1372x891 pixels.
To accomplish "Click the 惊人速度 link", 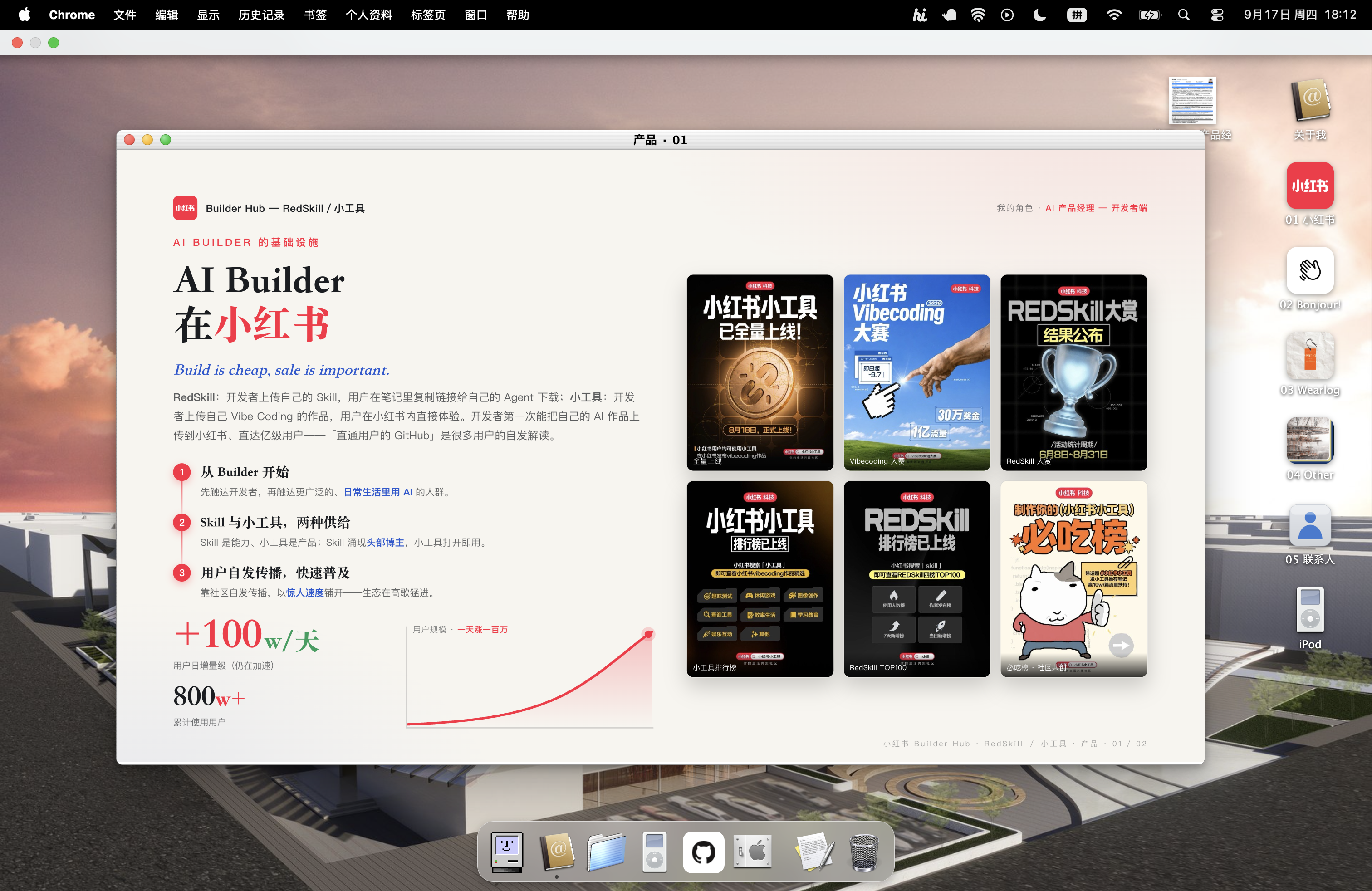I will pyautogui.click(x=305, y=592).
